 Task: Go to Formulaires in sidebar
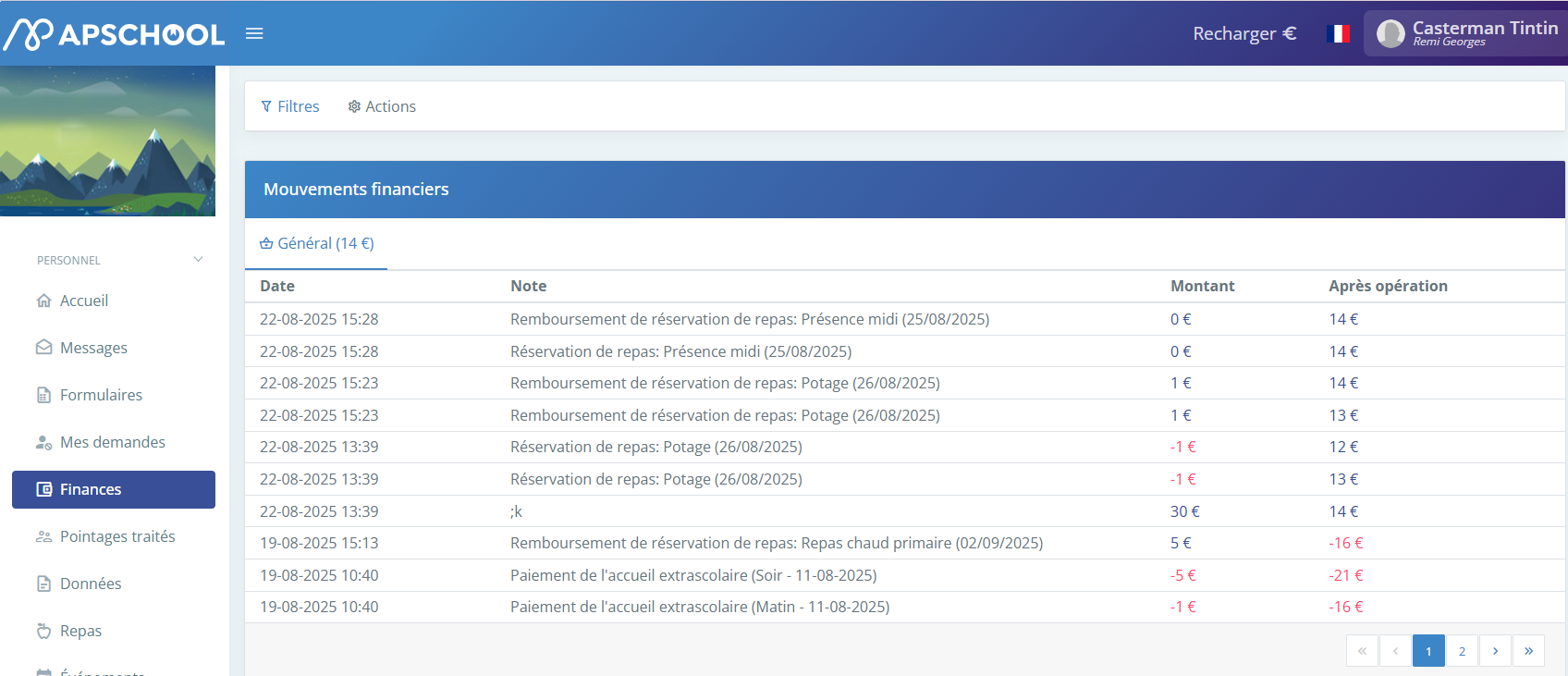(x=101, y=395)
